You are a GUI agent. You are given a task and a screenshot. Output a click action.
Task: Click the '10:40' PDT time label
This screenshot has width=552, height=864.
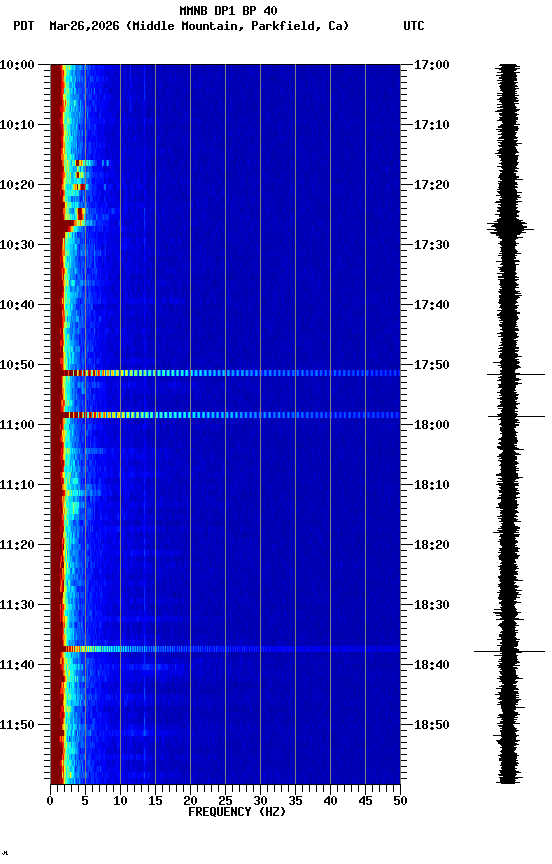[17, 305]
